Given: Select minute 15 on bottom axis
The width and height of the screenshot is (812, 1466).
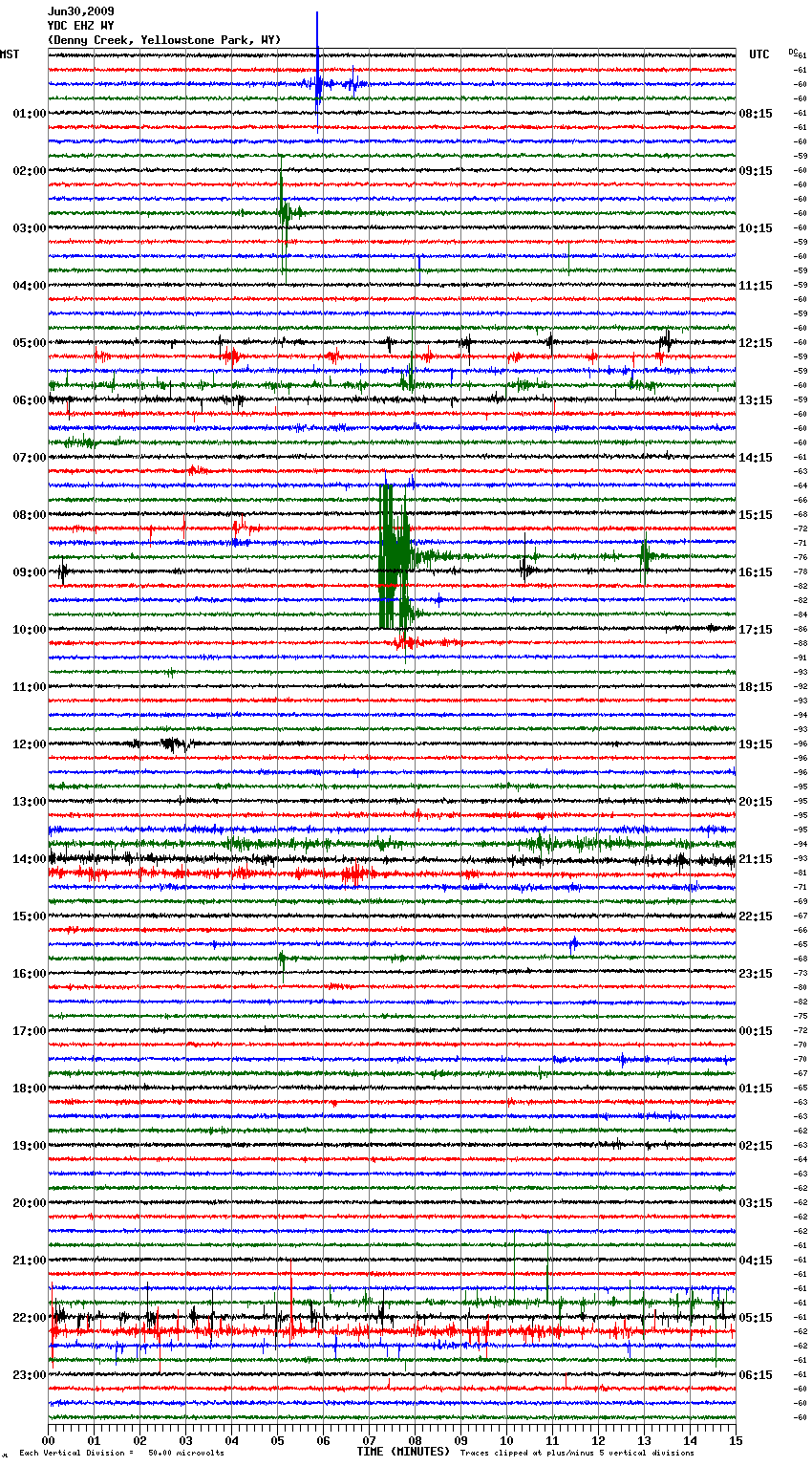Looking at the screenshot, I should (x=736, y=1440).
